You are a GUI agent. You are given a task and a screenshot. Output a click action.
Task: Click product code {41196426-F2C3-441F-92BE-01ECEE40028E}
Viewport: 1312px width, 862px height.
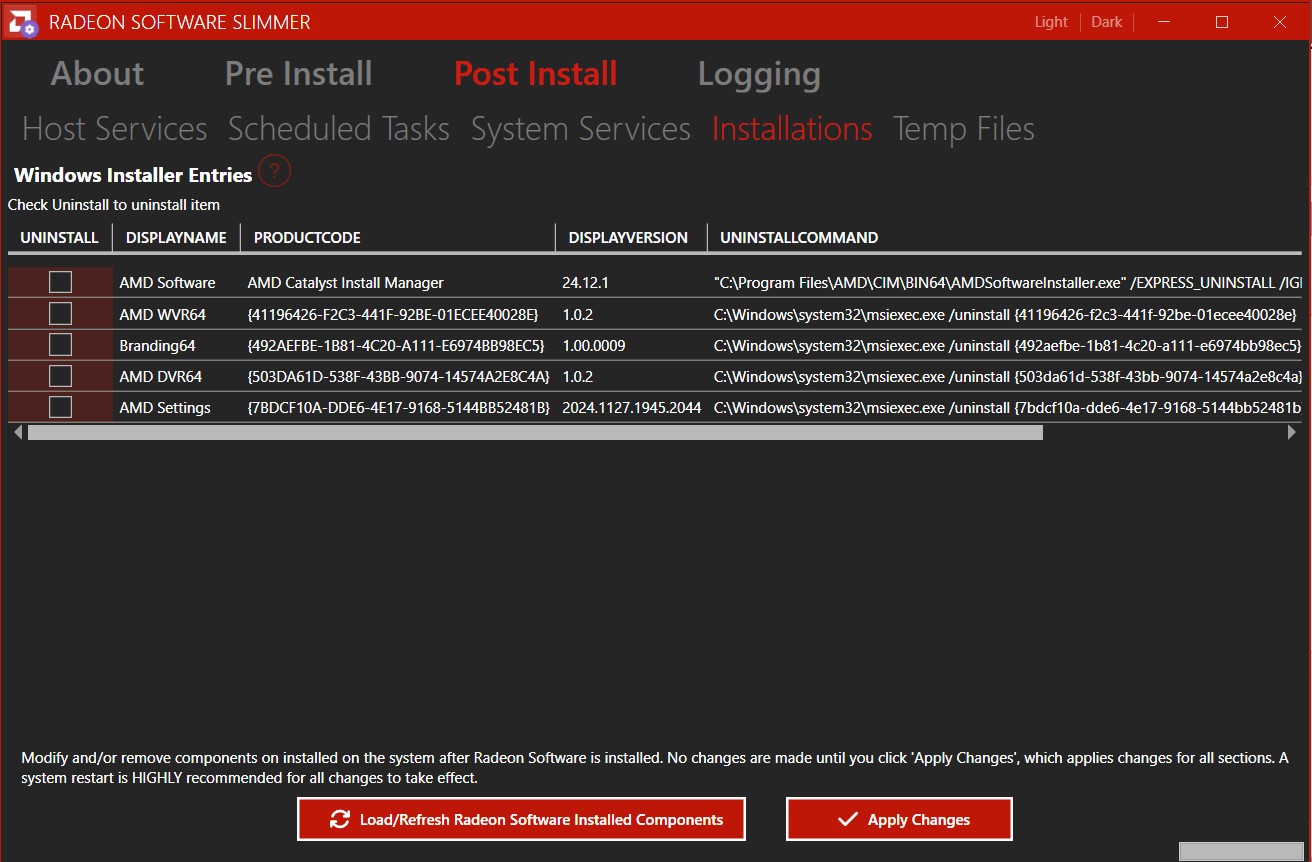coord(399,314)
